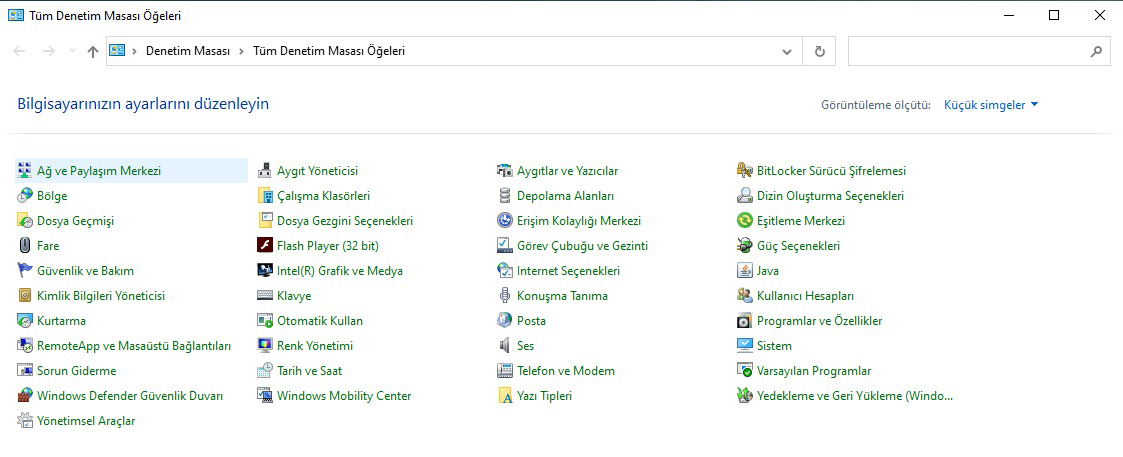Expand the address bar history chevron

click(787, 52)
